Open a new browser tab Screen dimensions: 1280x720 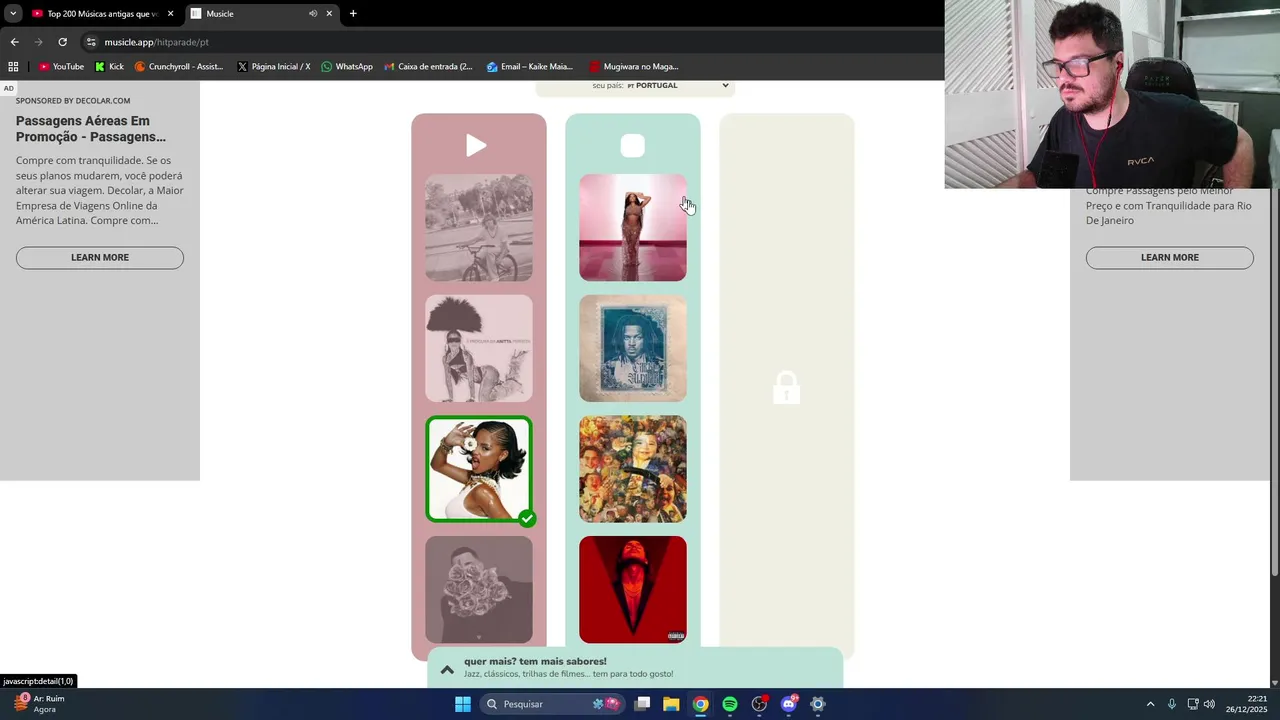[x=353, y=14]
